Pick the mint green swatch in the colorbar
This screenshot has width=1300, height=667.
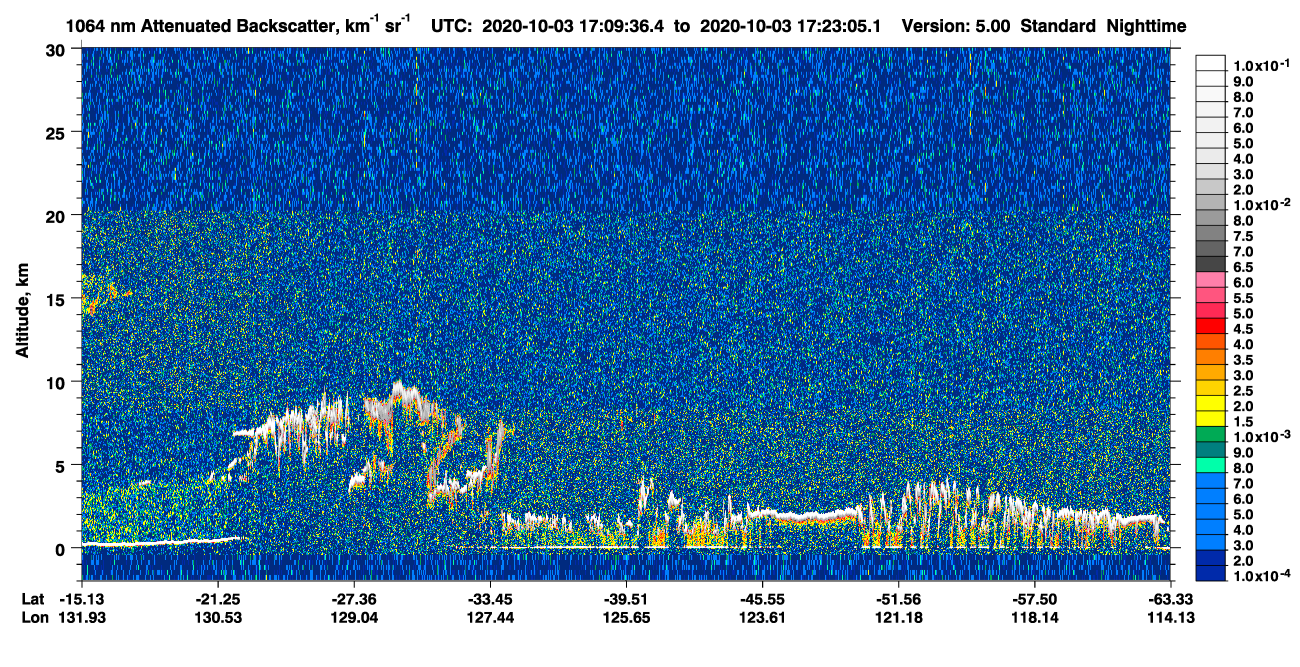(x=1211, y=465)
